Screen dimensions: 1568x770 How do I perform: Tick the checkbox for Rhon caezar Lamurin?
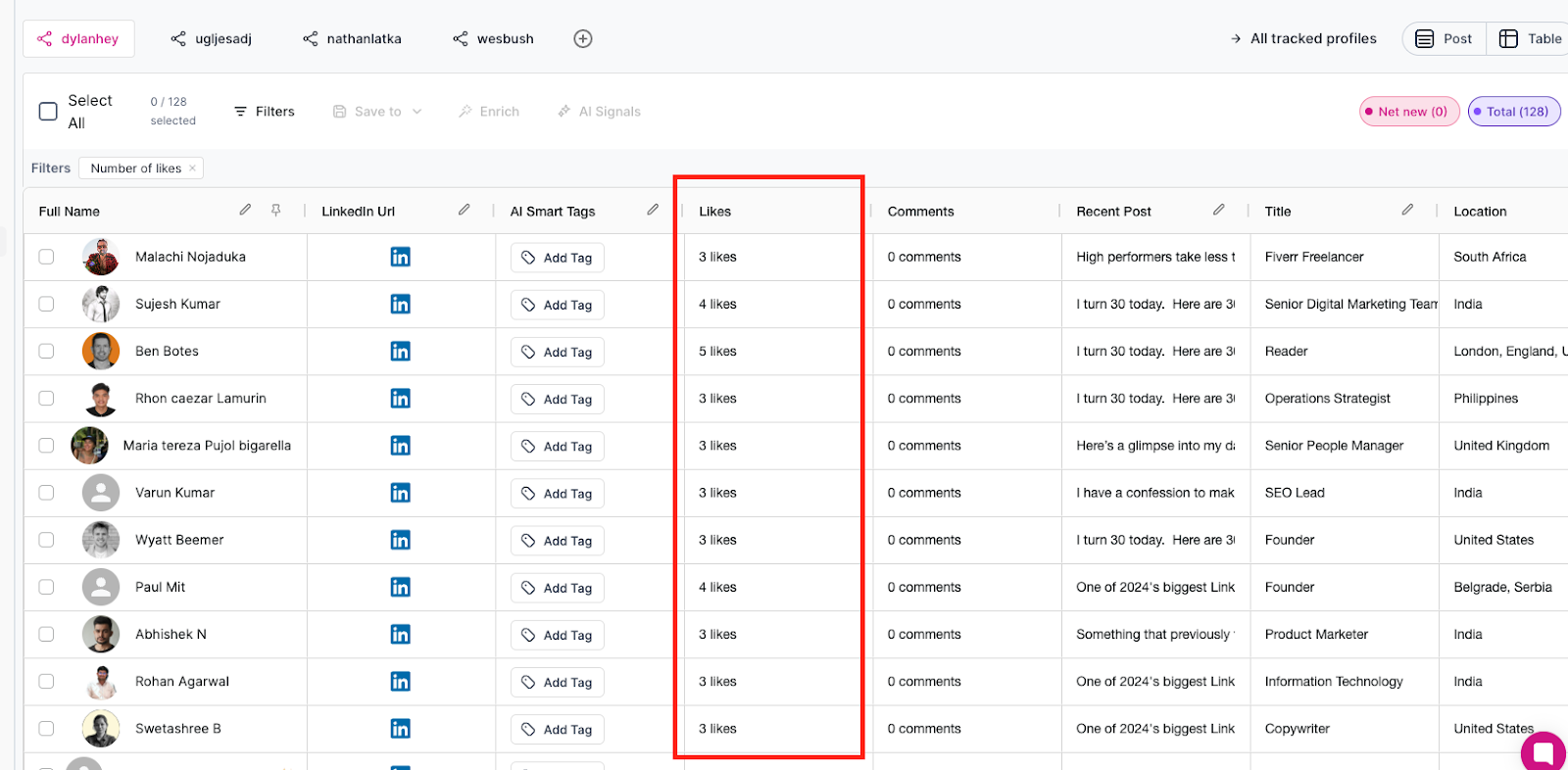tap(46, 398)
